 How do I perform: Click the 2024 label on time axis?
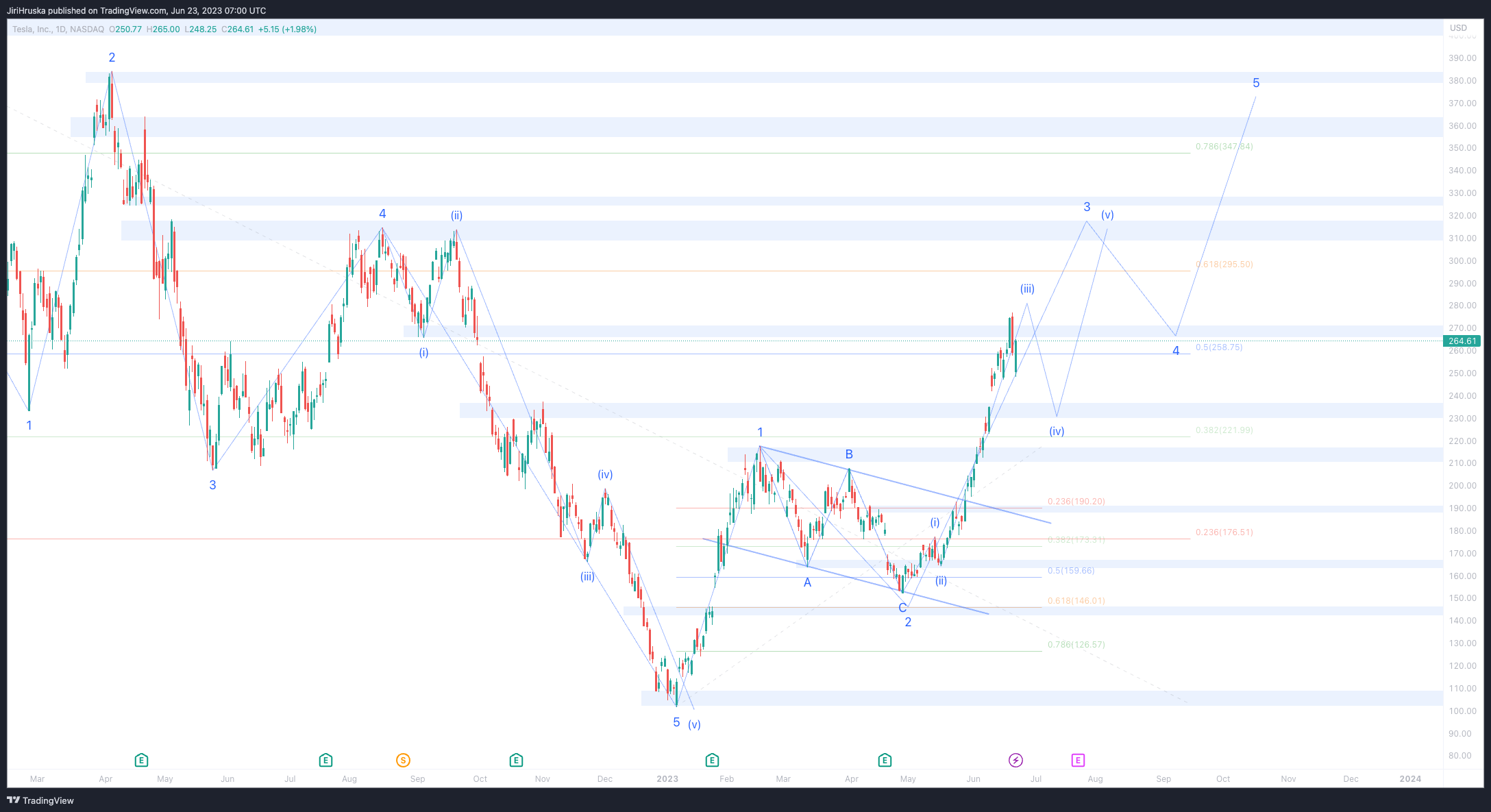pos(1410,779)
